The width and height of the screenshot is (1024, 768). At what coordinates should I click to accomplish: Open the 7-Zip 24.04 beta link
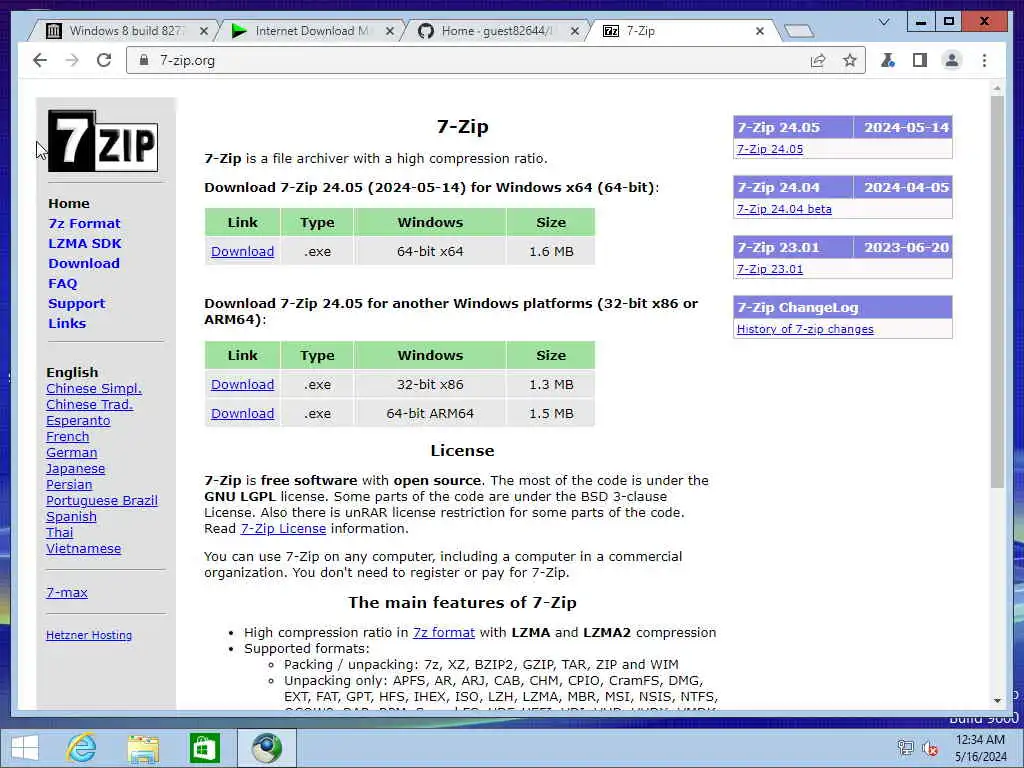(x=784, y=209)
